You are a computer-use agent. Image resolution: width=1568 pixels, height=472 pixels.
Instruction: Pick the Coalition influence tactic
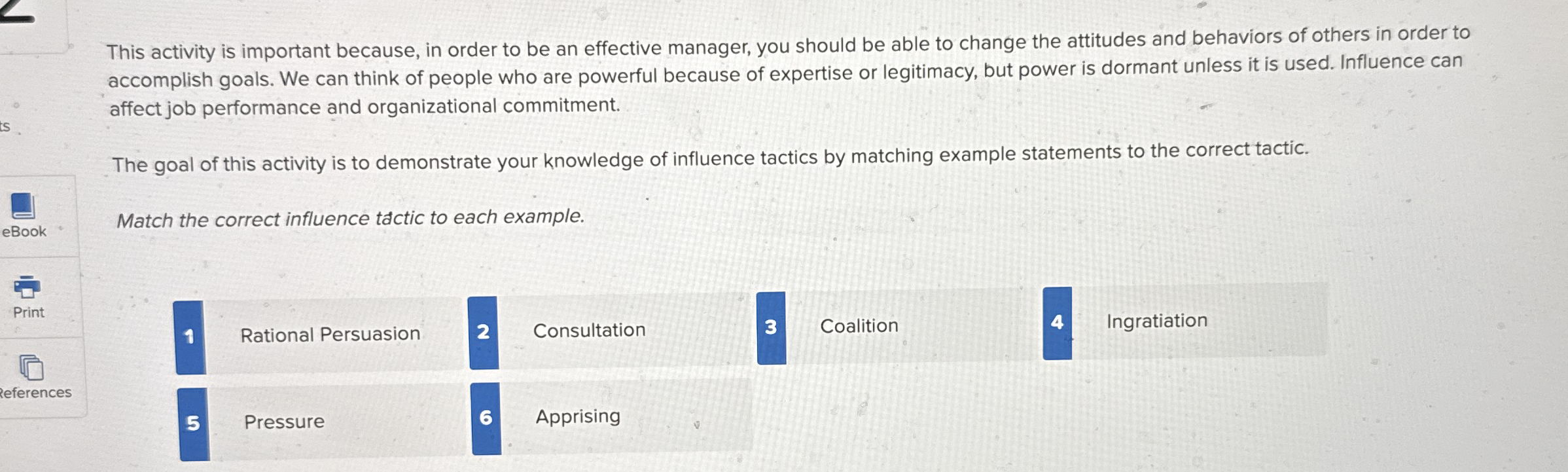point(857,326)
